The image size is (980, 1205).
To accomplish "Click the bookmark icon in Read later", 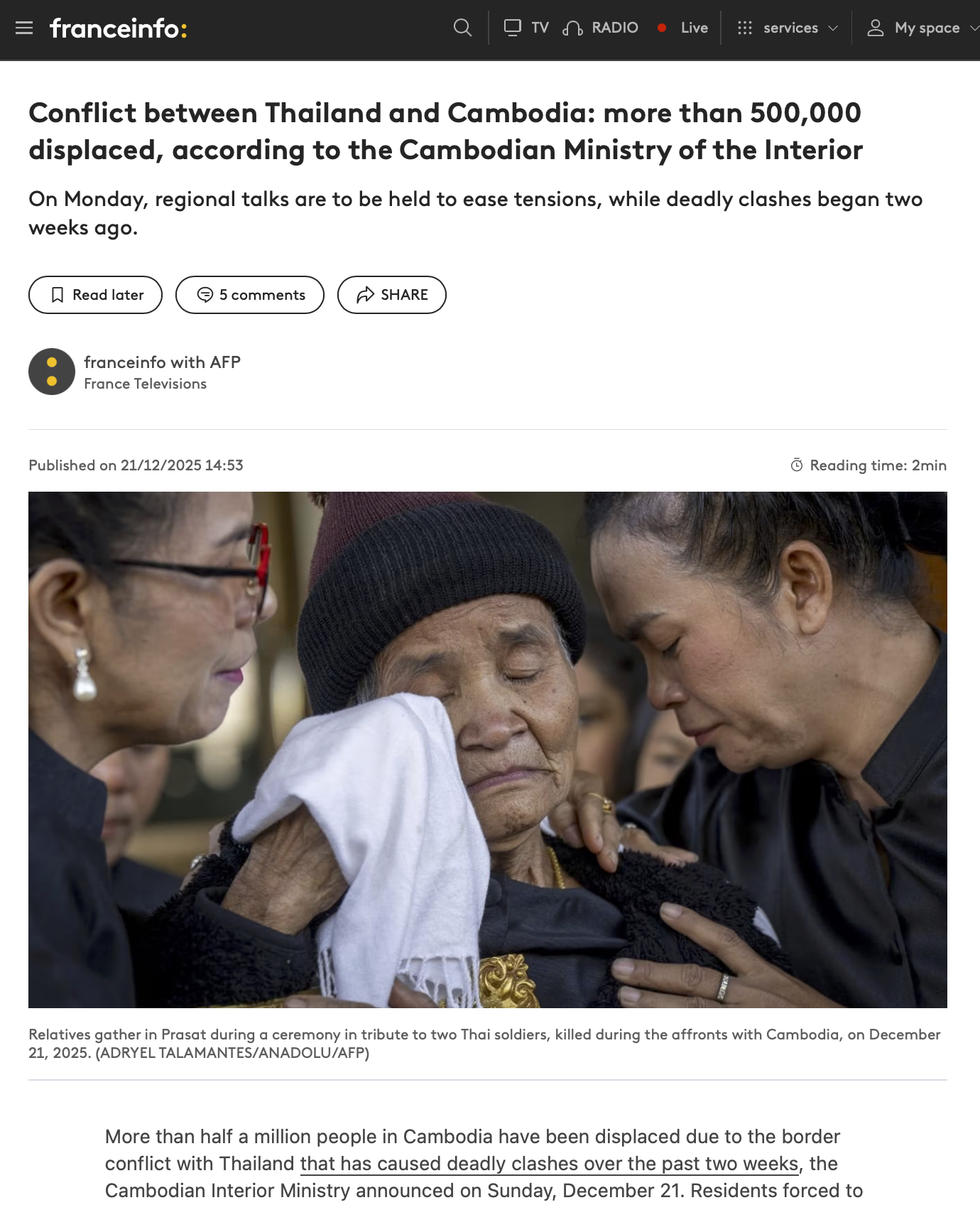I will [x=58, y=295].
